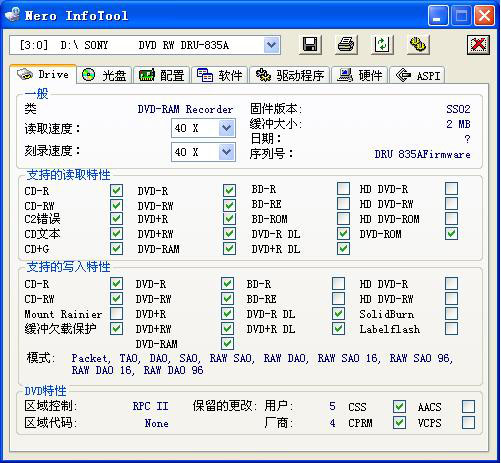Click the Print icon in toolbar

click(x=346, y=44)
